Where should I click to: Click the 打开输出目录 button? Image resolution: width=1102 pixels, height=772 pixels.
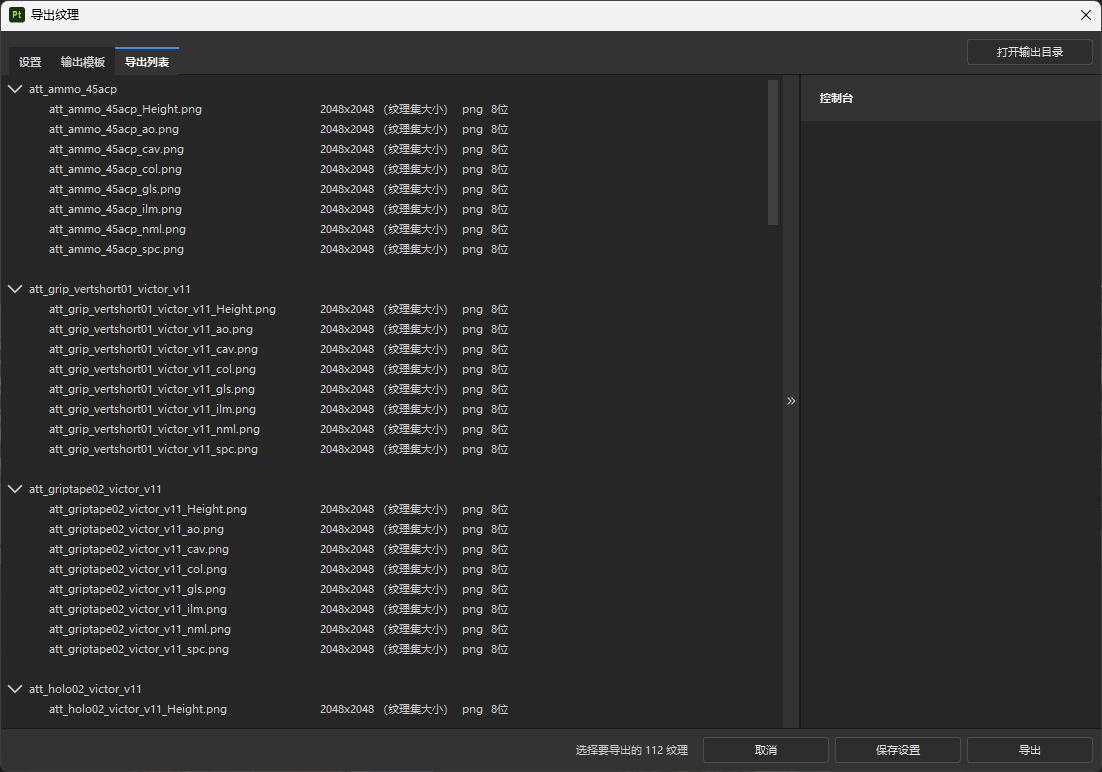click(1029, 52)
